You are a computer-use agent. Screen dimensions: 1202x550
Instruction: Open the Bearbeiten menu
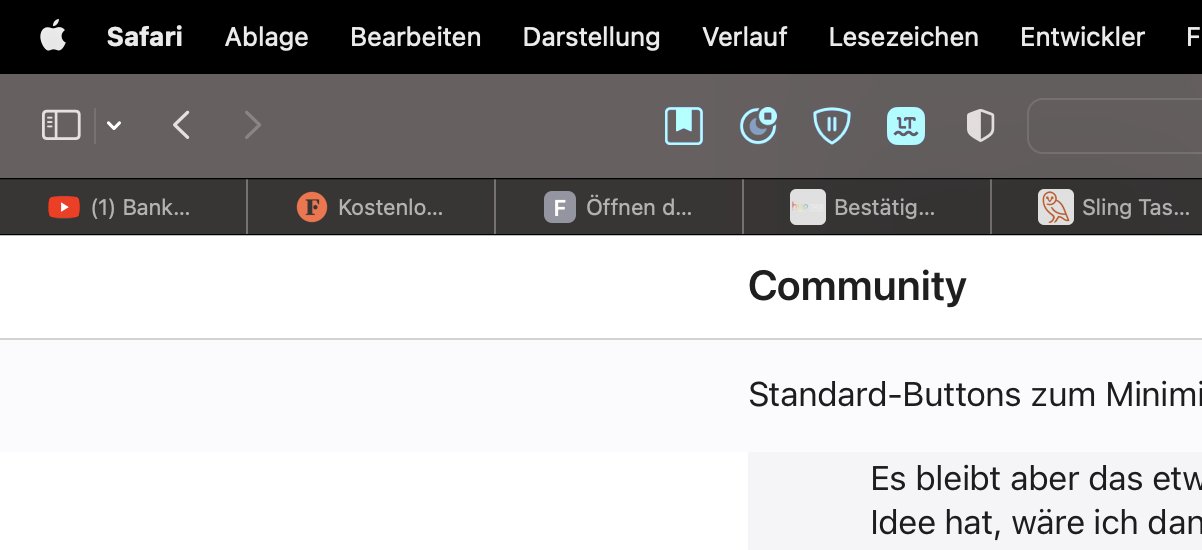click(x=416, y=37)
